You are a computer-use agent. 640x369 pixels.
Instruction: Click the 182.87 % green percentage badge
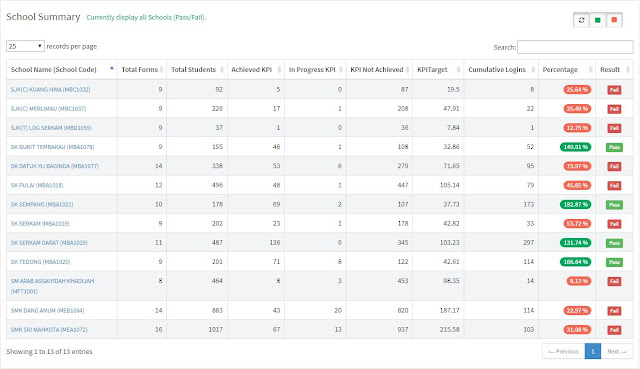tap(576, 205)
